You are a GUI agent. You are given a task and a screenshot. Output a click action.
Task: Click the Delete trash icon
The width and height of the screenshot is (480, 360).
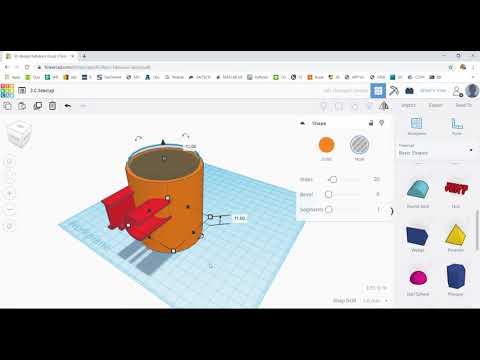pyautogui.click(x=52, y=106)
